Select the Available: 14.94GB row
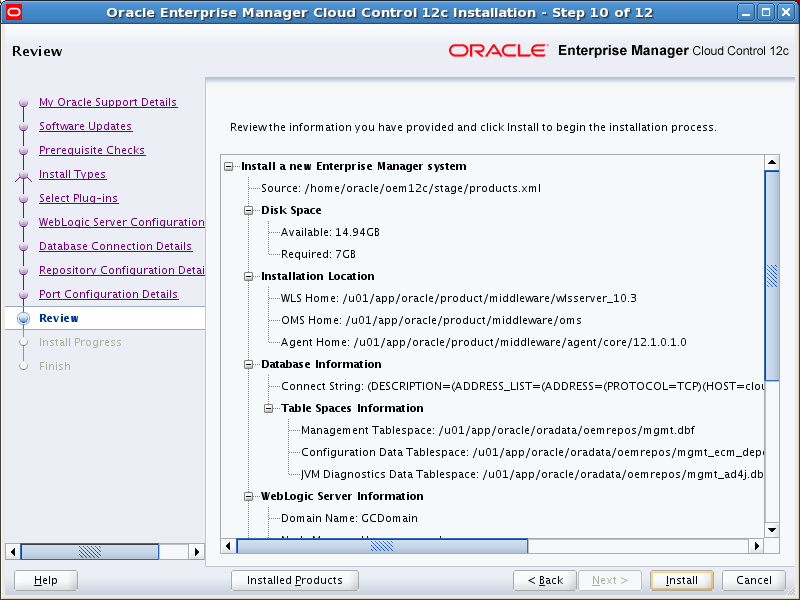Image resolution: width=800 pixels, height=600 pixels. [330, 232]
